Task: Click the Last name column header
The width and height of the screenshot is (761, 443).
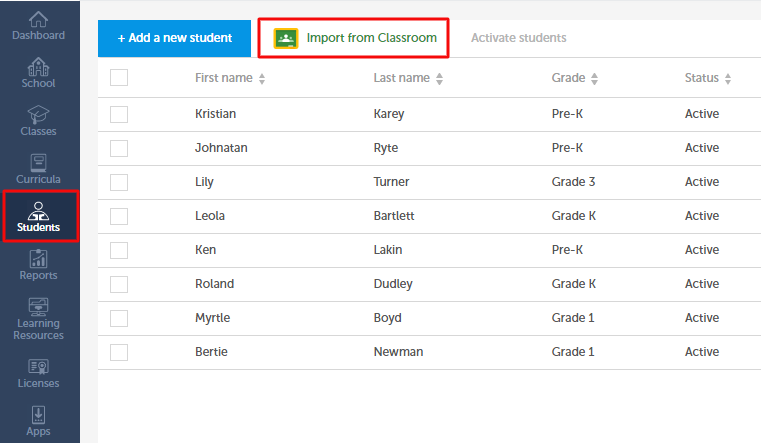Action: [x=401, y=78]
